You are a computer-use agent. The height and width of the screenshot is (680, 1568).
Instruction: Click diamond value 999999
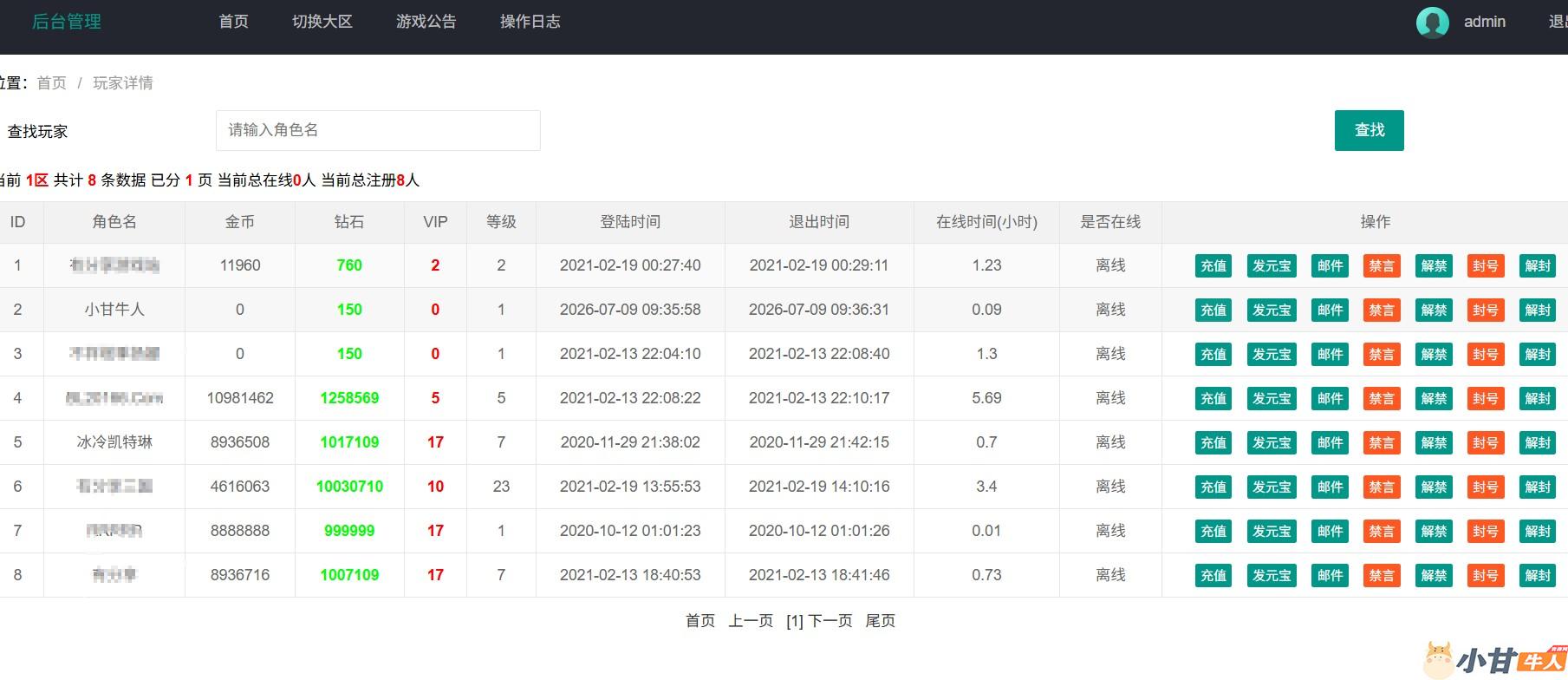pos(349,531)
